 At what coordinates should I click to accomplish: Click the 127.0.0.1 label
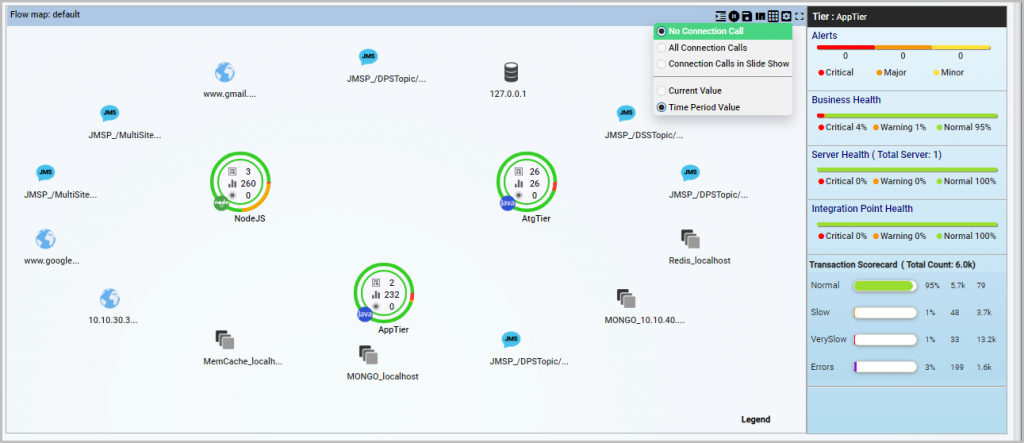[x=508, y=93]
